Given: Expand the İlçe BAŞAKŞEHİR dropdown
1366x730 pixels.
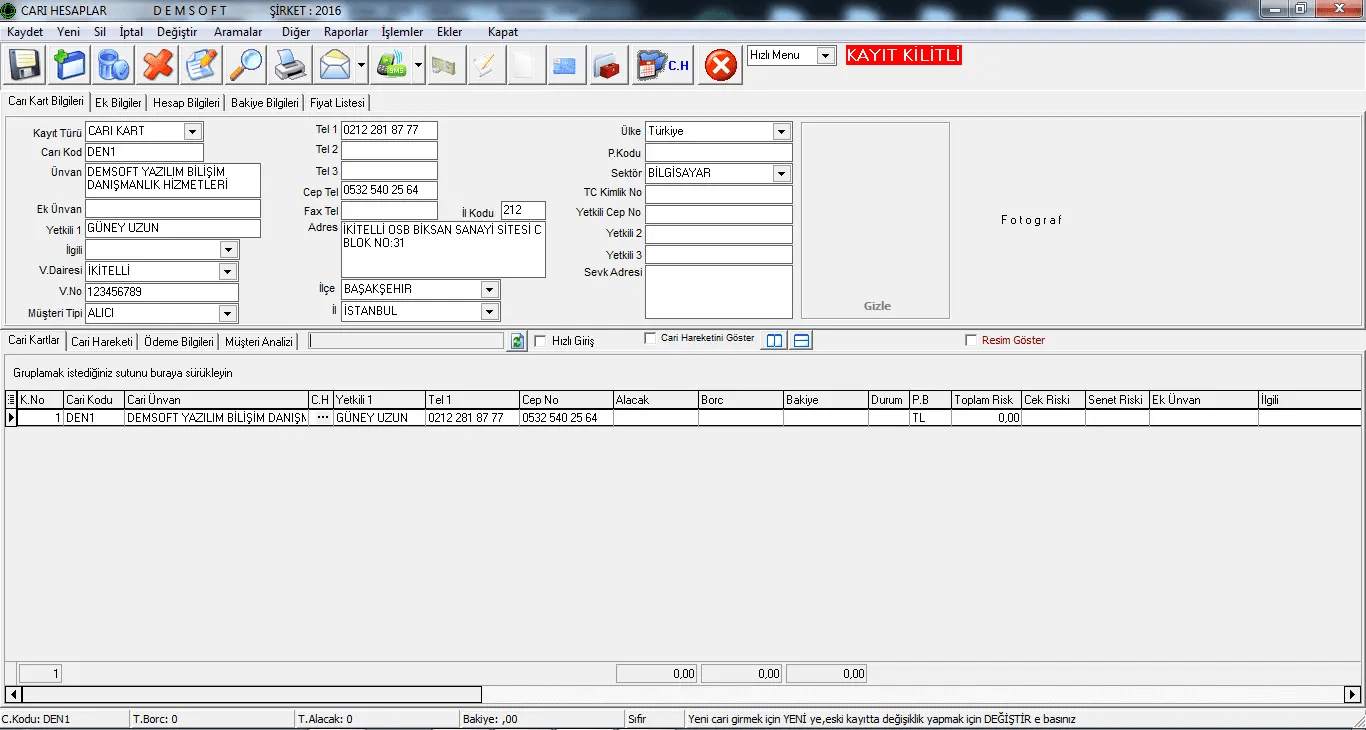Looking at the screenshot, I should (489, 289).
